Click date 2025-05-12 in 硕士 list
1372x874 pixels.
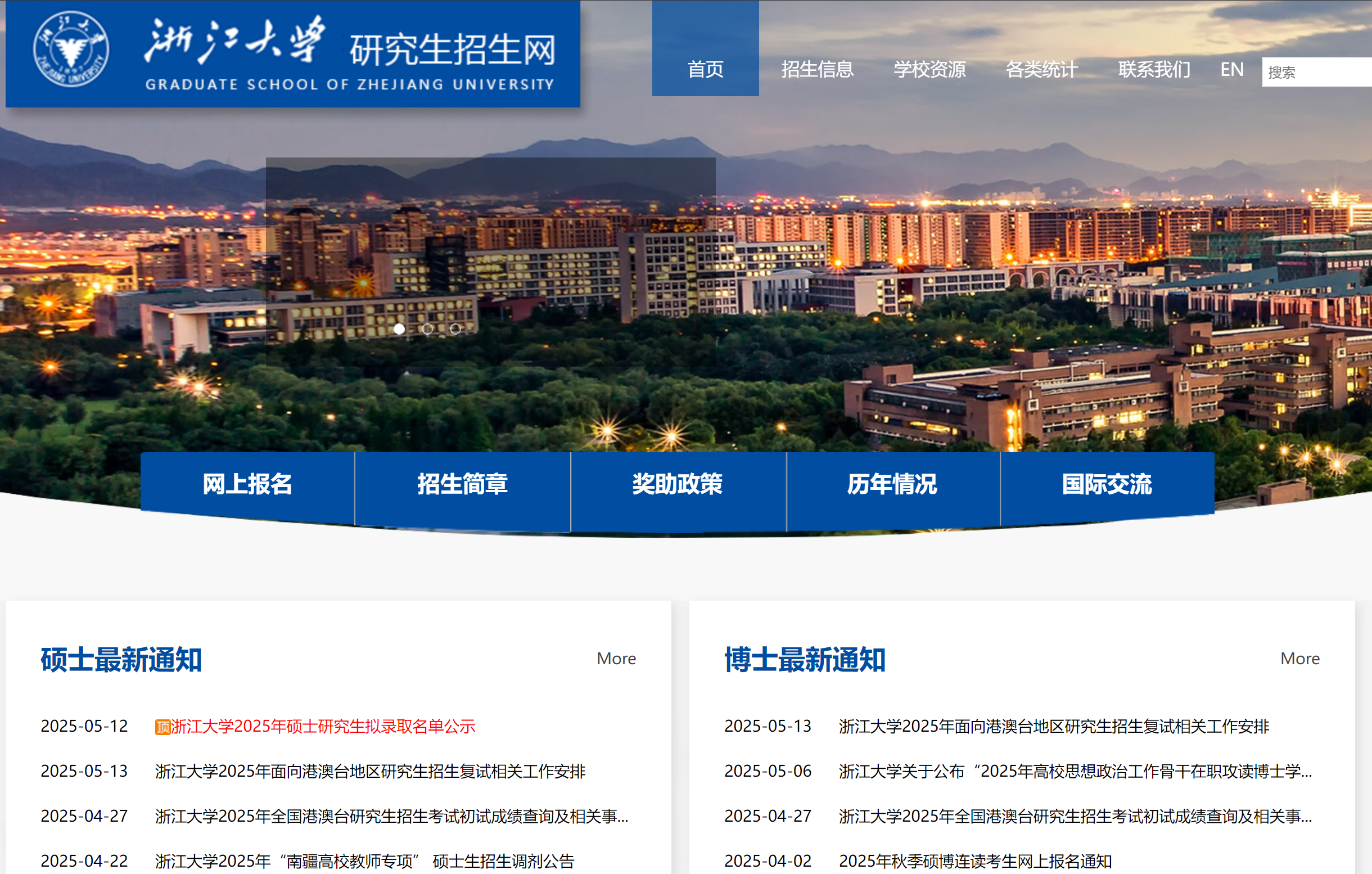(84, 727)
